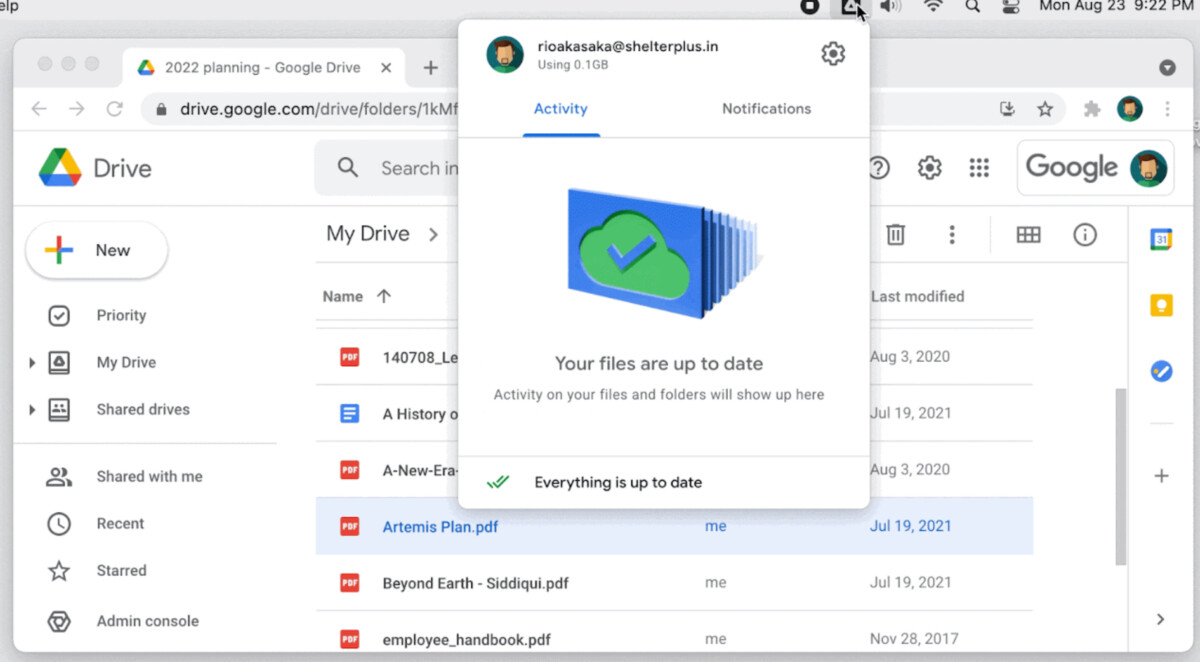Open macOS Control Center
The image size is (1200, 662).
coord(1011,7)
